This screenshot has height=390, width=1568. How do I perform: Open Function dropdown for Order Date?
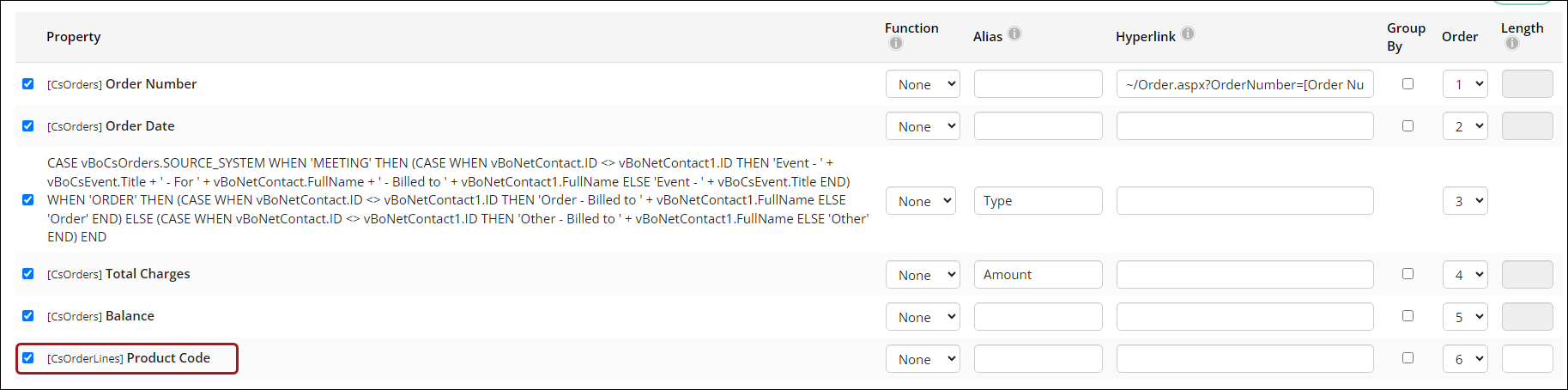click(x=923, y=126)
